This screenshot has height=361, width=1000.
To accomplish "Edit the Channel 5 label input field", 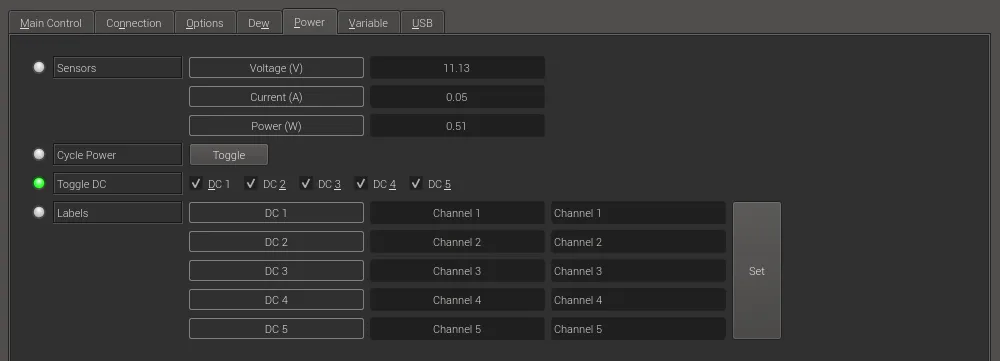I will click(x=638, y=329).
